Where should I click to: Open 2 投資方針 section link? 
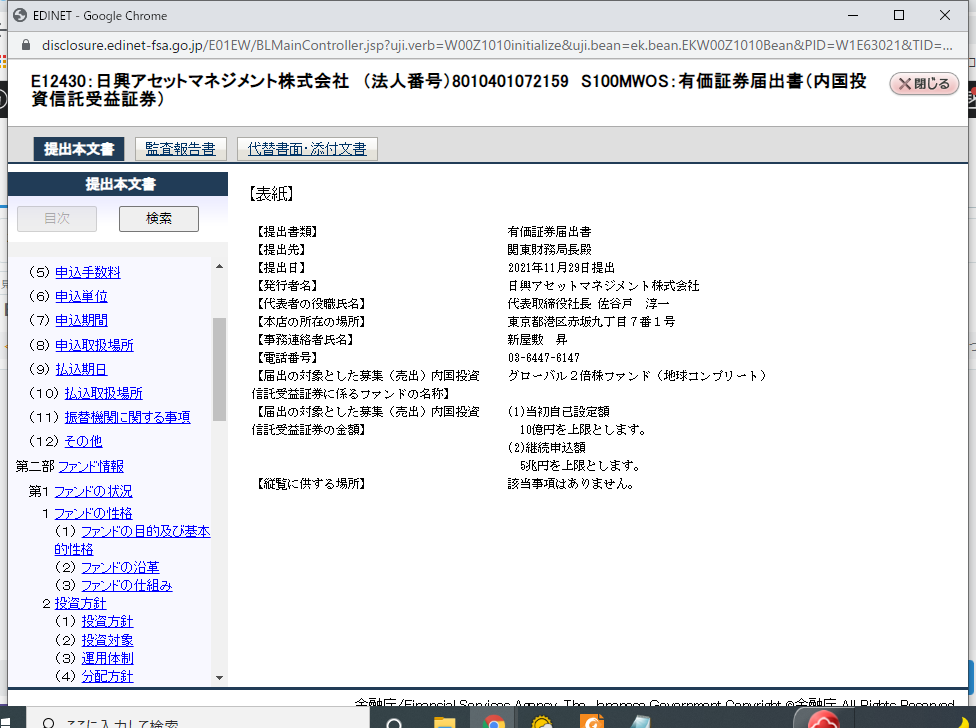(x=80, y=604)
